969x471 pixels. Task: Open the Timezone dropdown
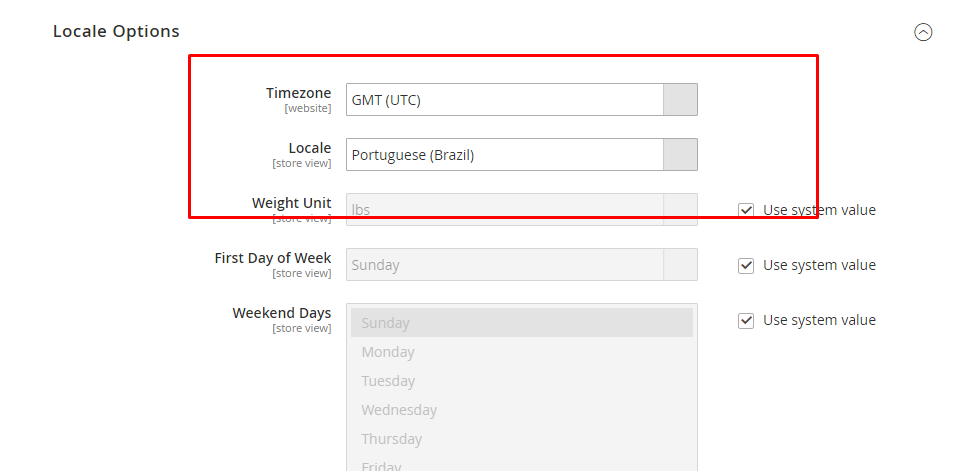(x=505, y=100)
